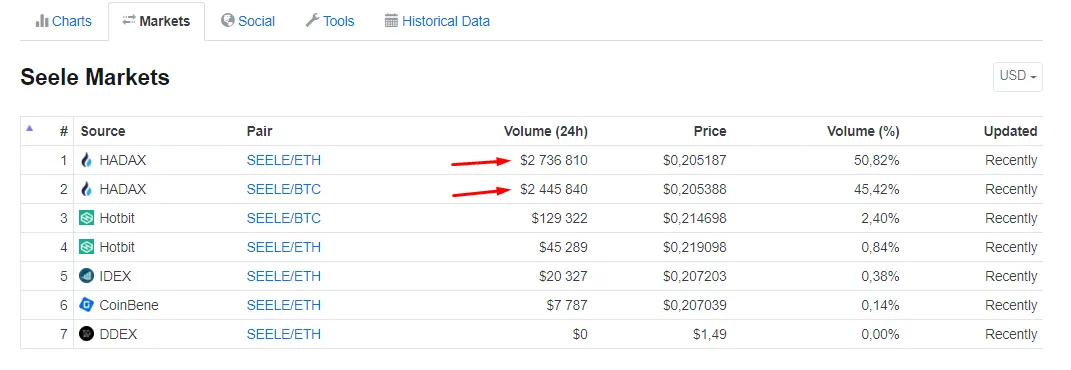
Task: Select HADAX source name in row 2
Action: coord(123,190)
